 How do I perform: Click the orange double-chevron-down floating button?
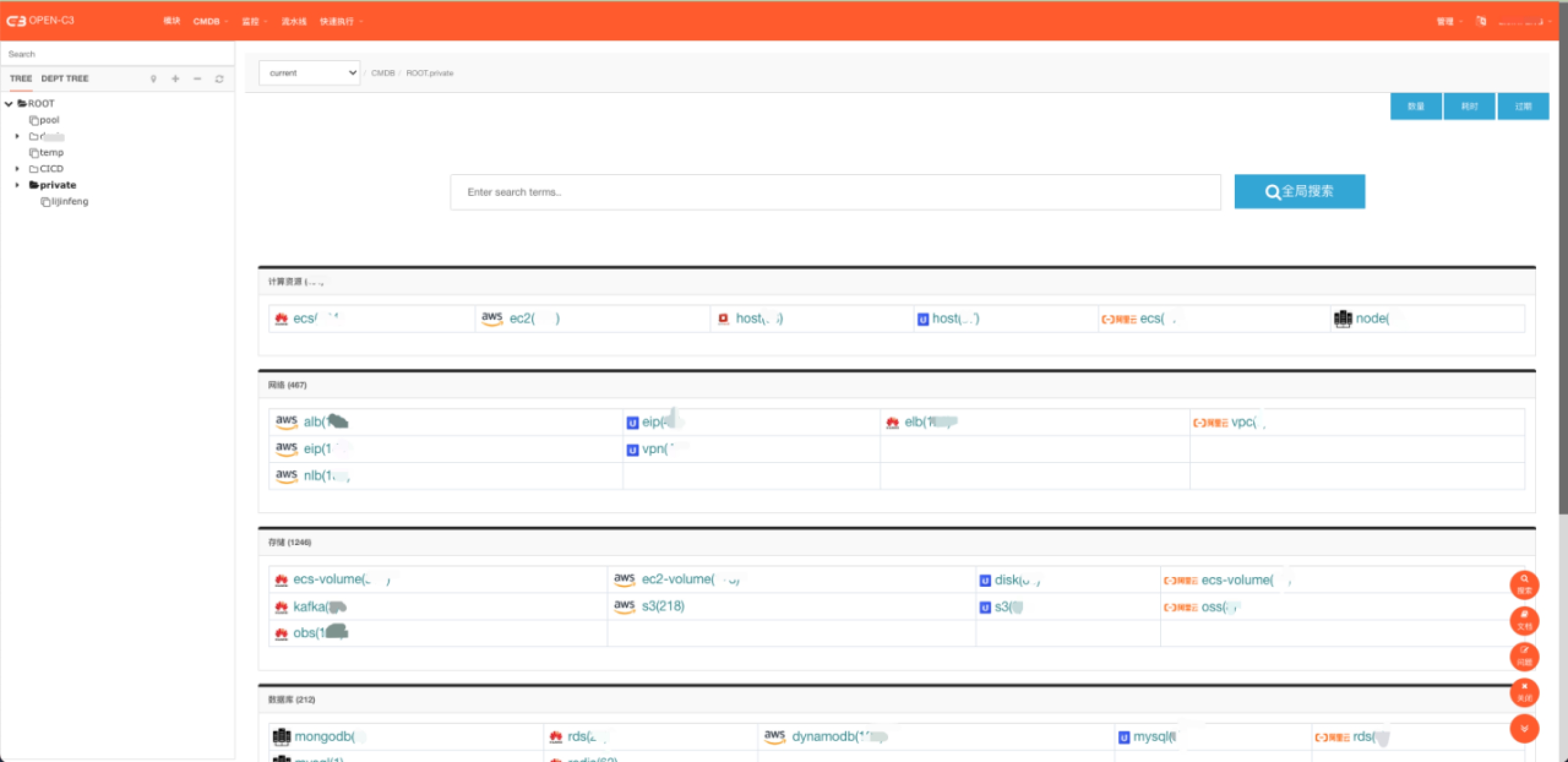(1524, 728)
